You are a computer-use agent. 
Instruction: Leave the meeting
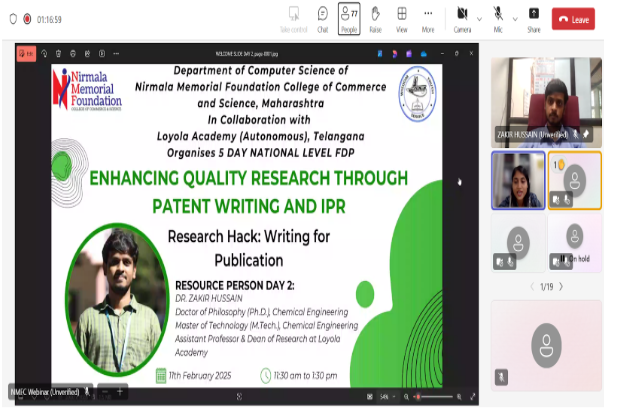(x=574, y=19)
